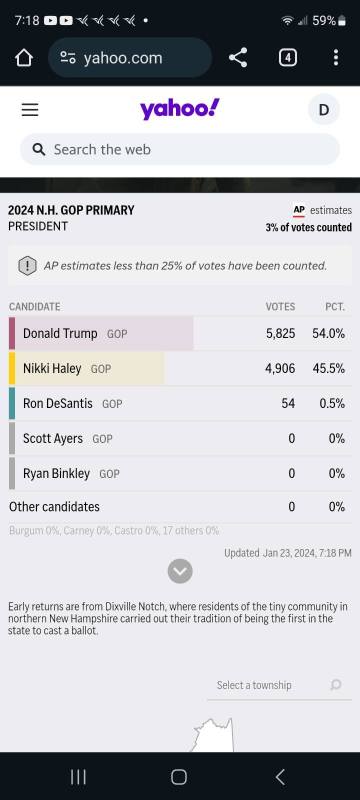Open the Select a township search field

279,685
